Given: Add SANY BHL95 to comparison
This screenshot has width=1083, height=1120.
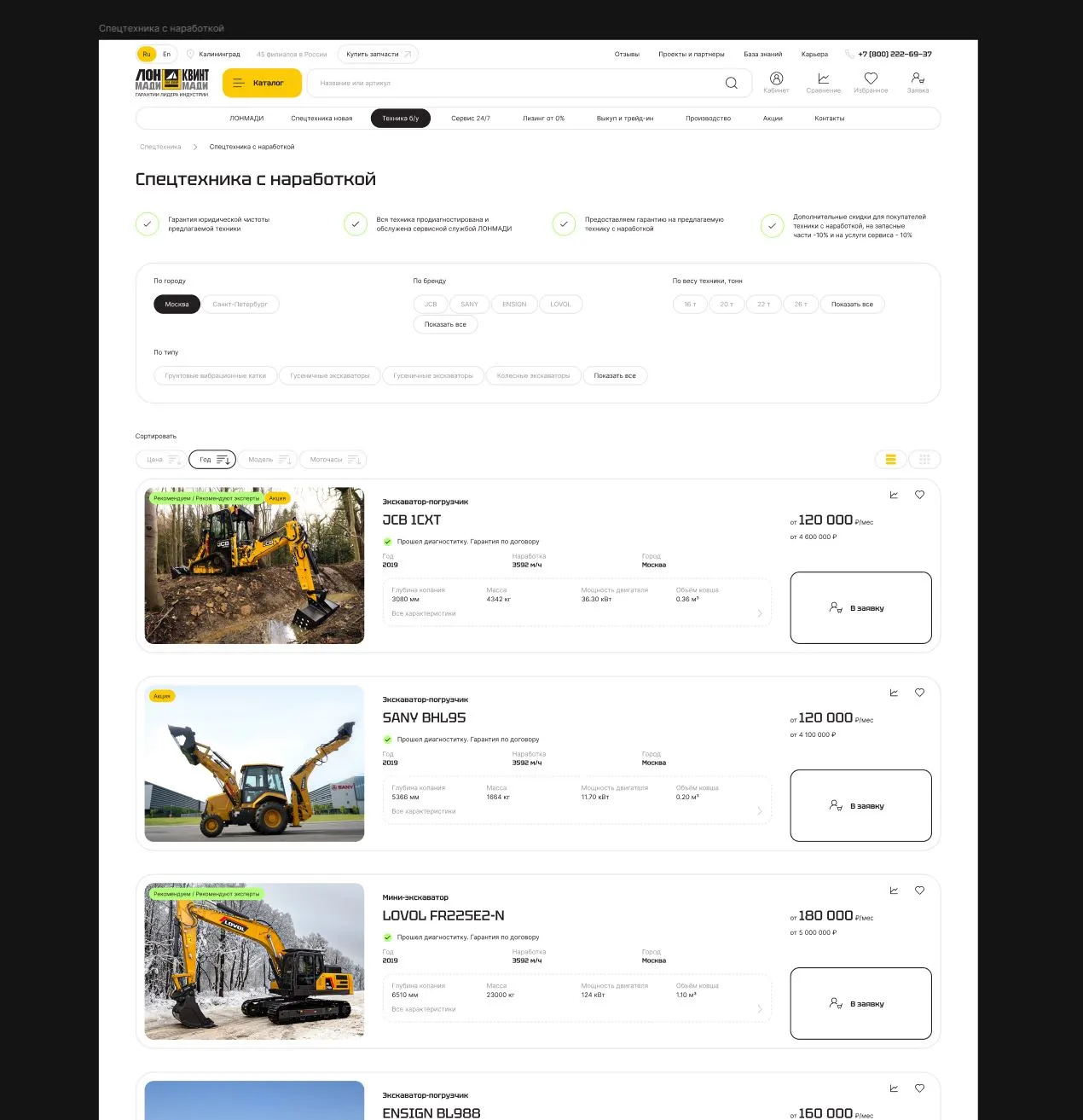Looking at the screenshot, I should [894, 693].
